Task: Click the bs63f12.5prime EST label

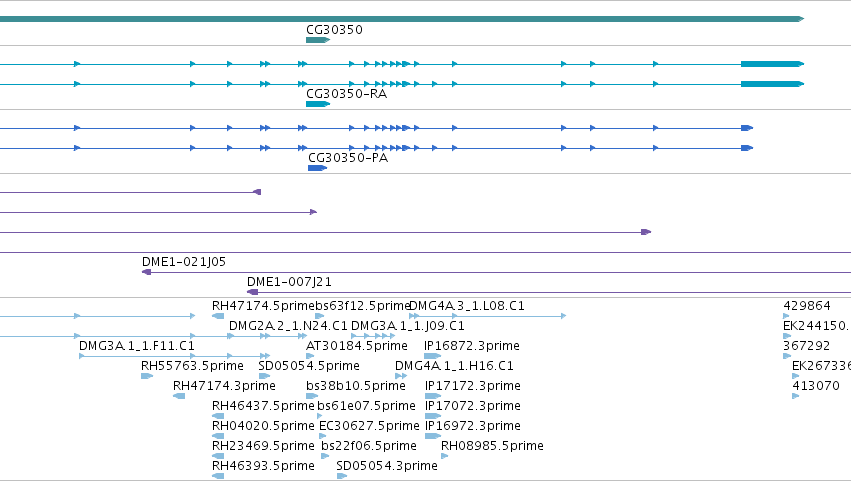Action: 363,306
